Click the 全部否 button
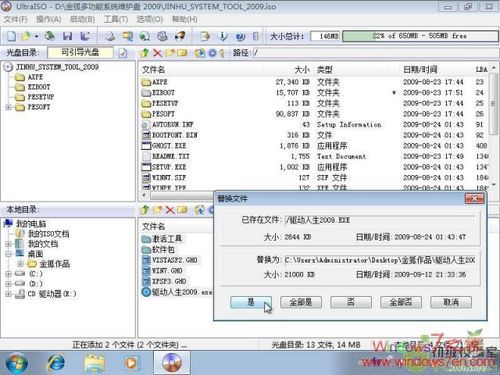This screenshot has height=375, width=500. tap(401, 302)
